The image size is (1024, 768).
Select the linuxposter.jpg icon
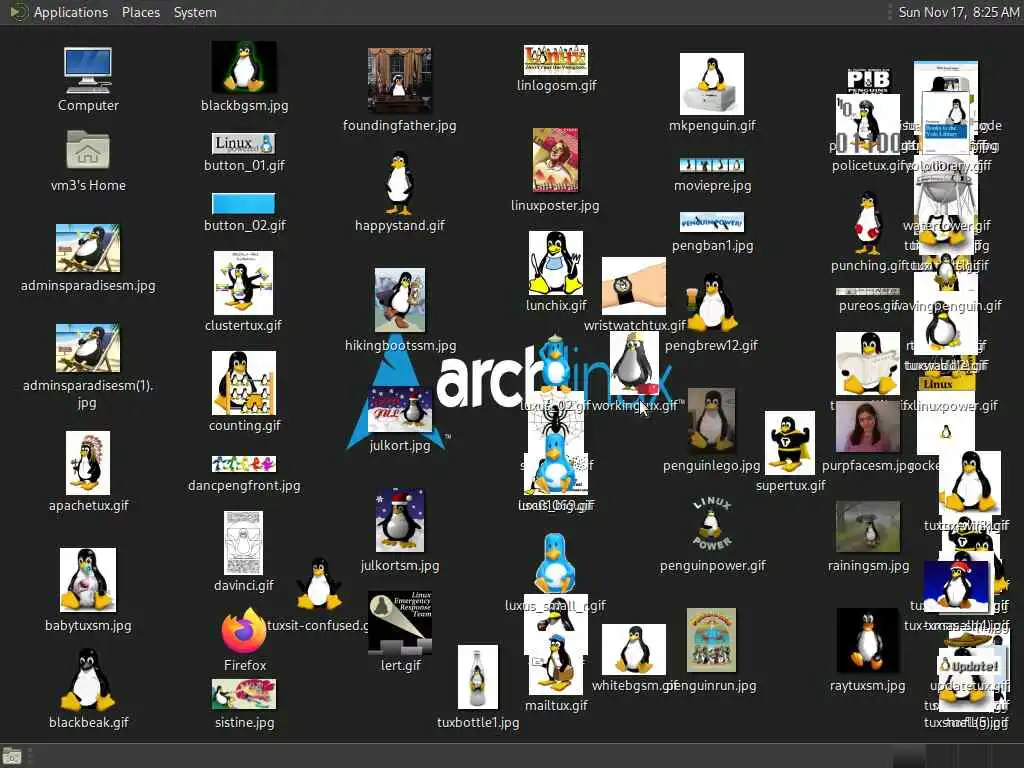point(555,160)
